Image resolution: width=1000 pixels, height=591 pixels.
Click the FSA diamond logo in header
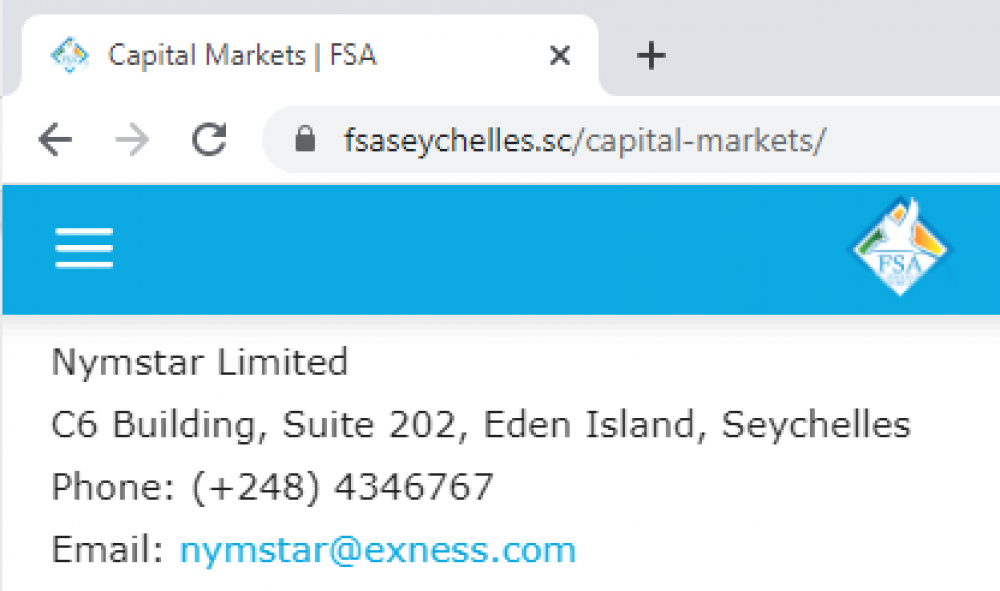(900, 247)
